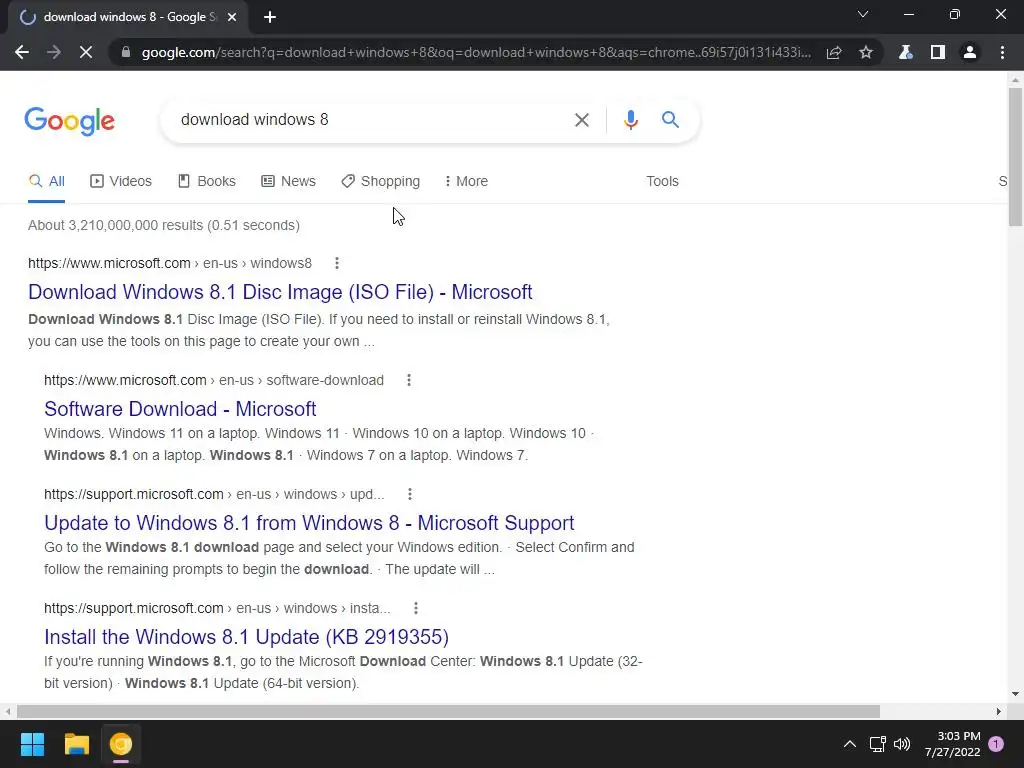Click the scroll down arrow
The width and height of the screenshot is (1024, 768).
1015,694
